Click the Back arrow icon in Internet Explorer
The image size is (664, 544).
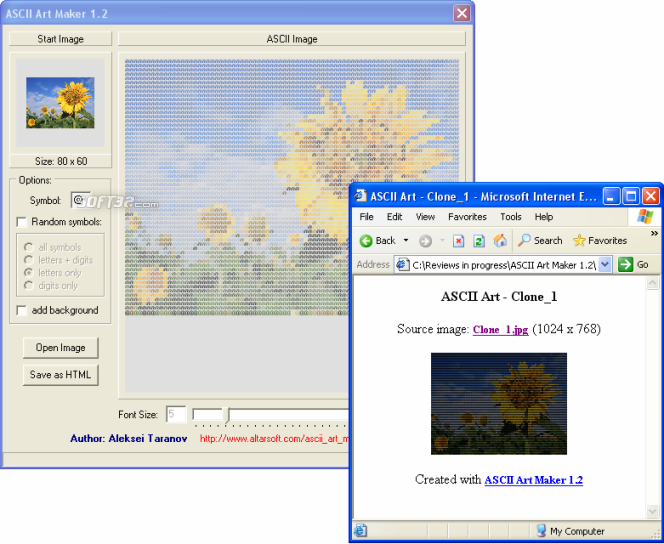pos(366,241)
